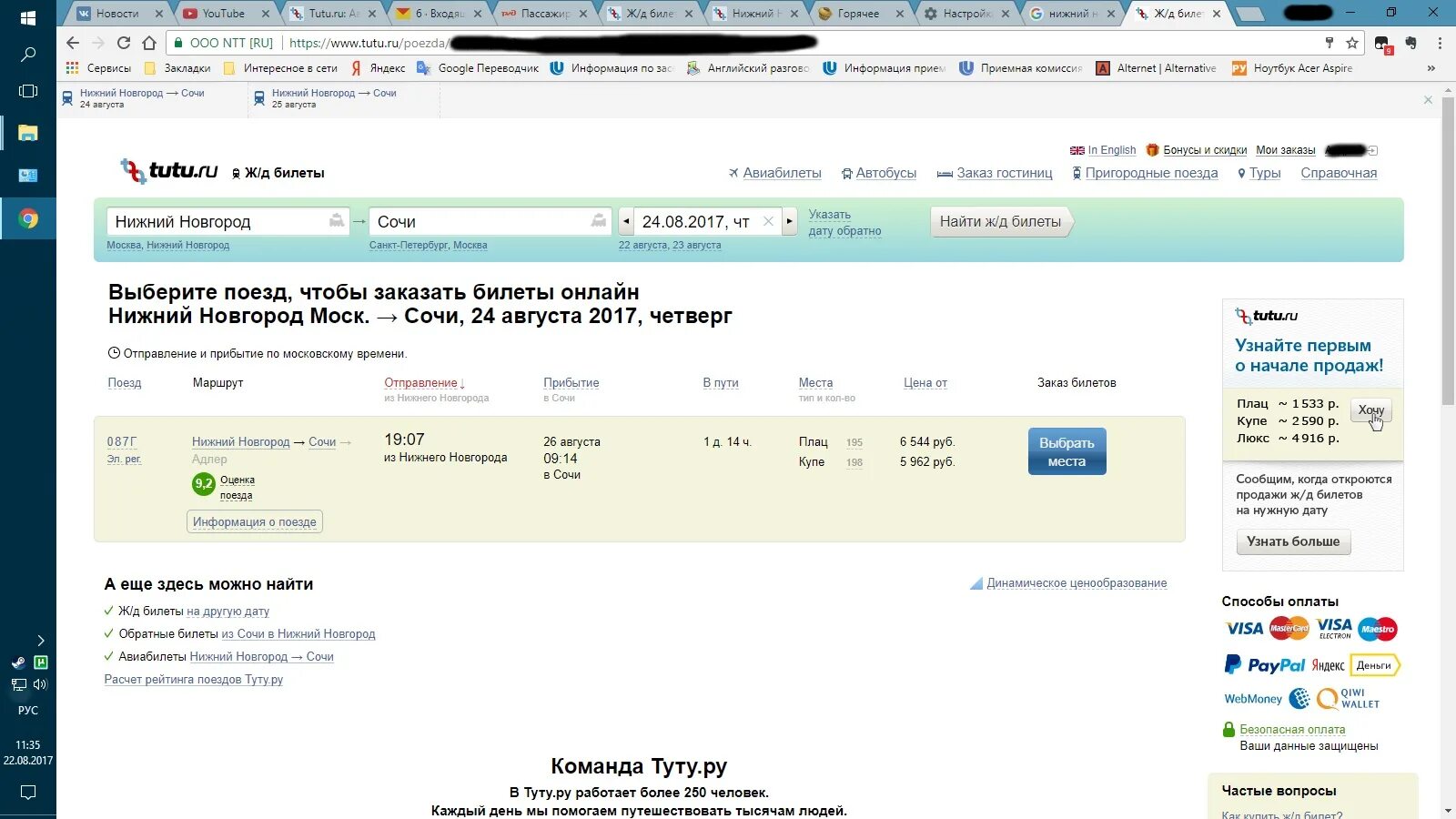Open Task View on taskbar
The width and height of the screenshot is (1456, 819).
(27, 91)
